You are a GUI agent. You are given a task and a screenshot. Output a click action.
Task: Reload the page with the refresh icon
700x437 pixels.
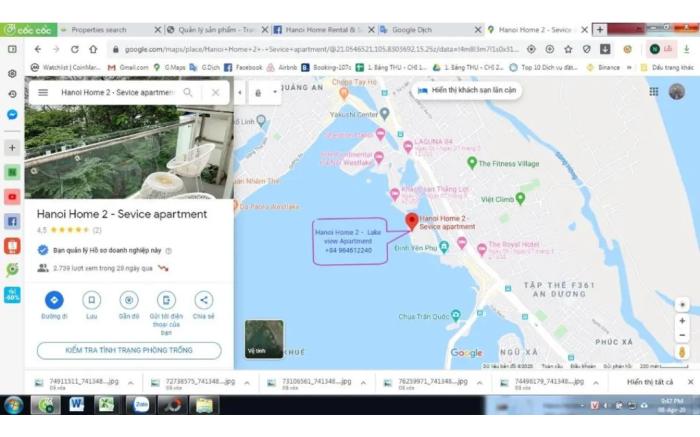click(75, 49)
